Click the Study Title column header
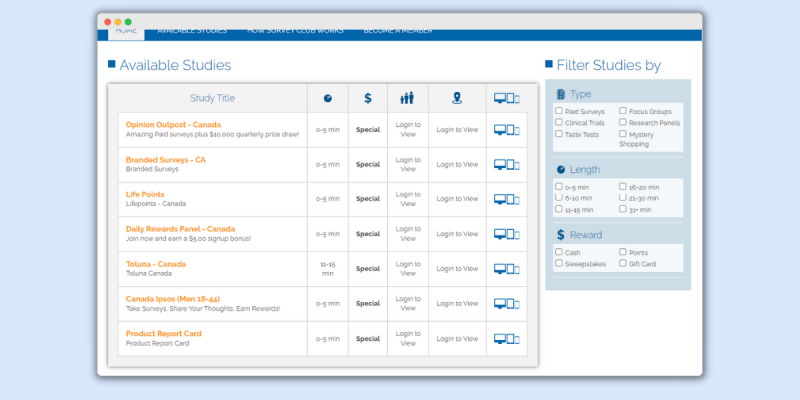 [213, 98]
